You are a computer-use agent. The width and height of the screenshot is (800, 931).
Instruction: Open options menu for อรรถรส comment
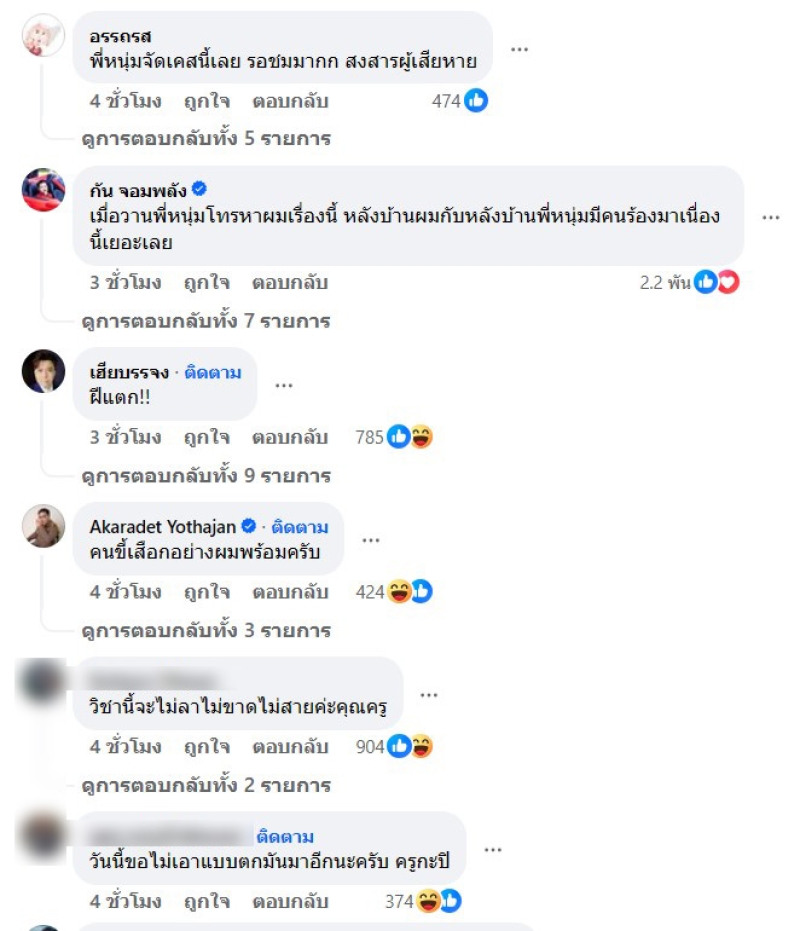pyautogui.click(x=519, y=49)
